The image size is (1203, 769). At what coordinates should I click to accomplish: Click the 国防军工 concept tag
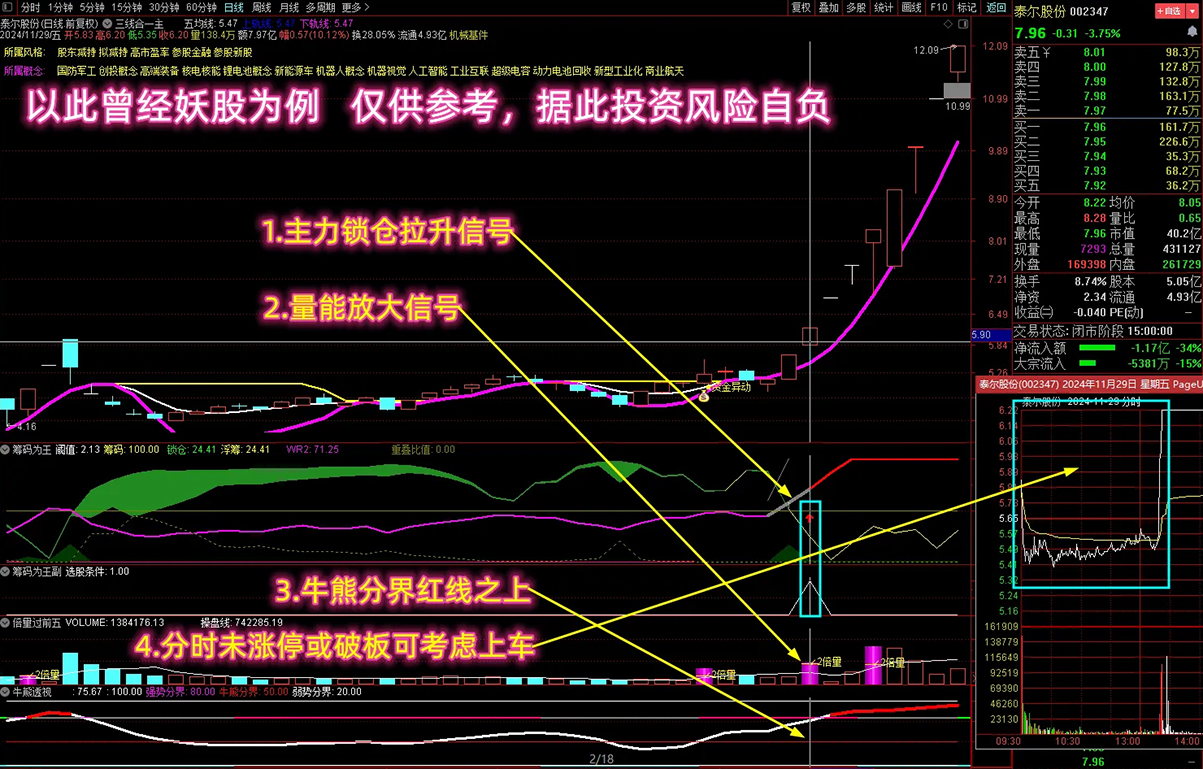[x=76, y=71]
